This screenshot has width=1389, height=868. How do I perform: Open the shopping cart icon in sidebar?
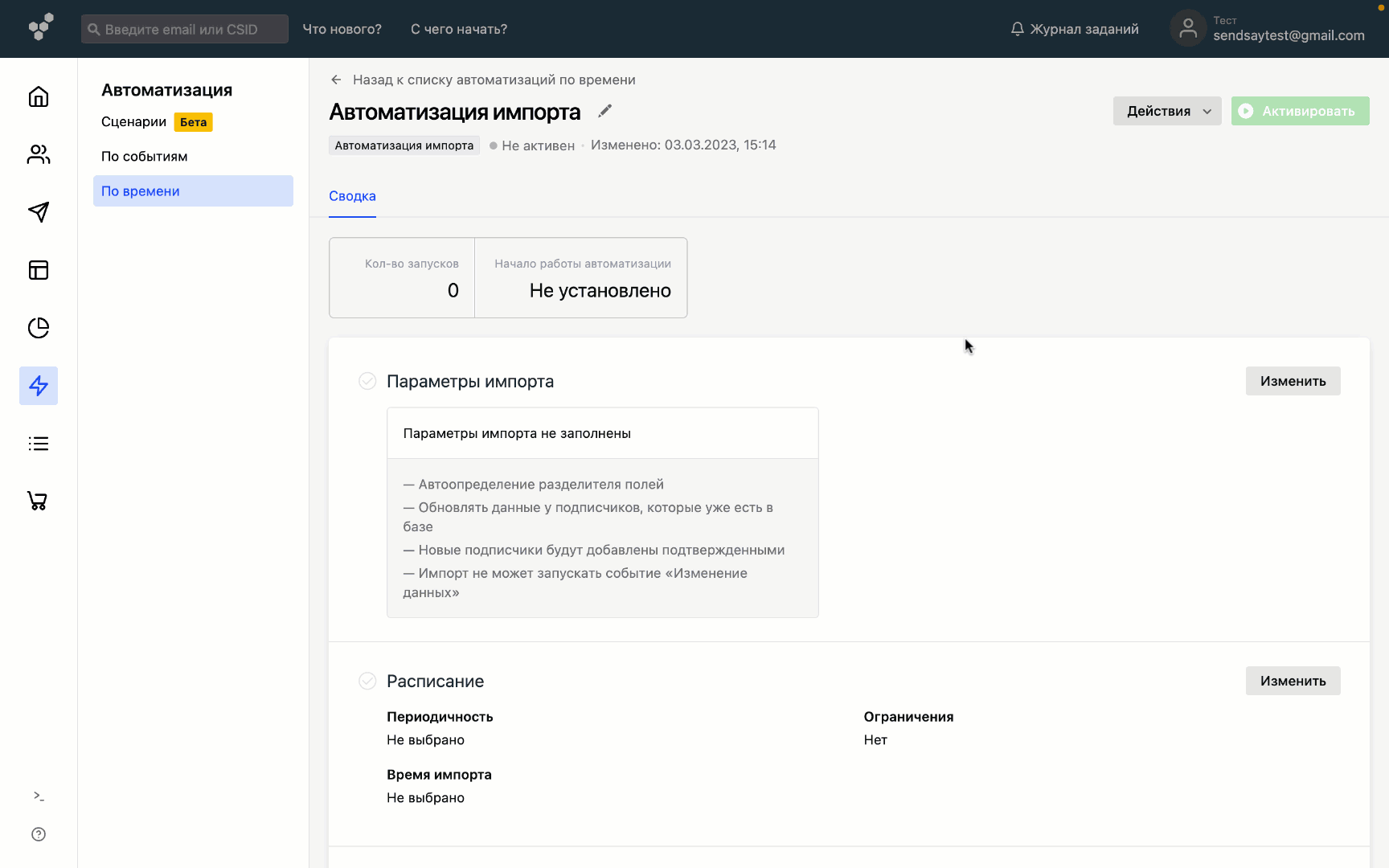(39, 502)
